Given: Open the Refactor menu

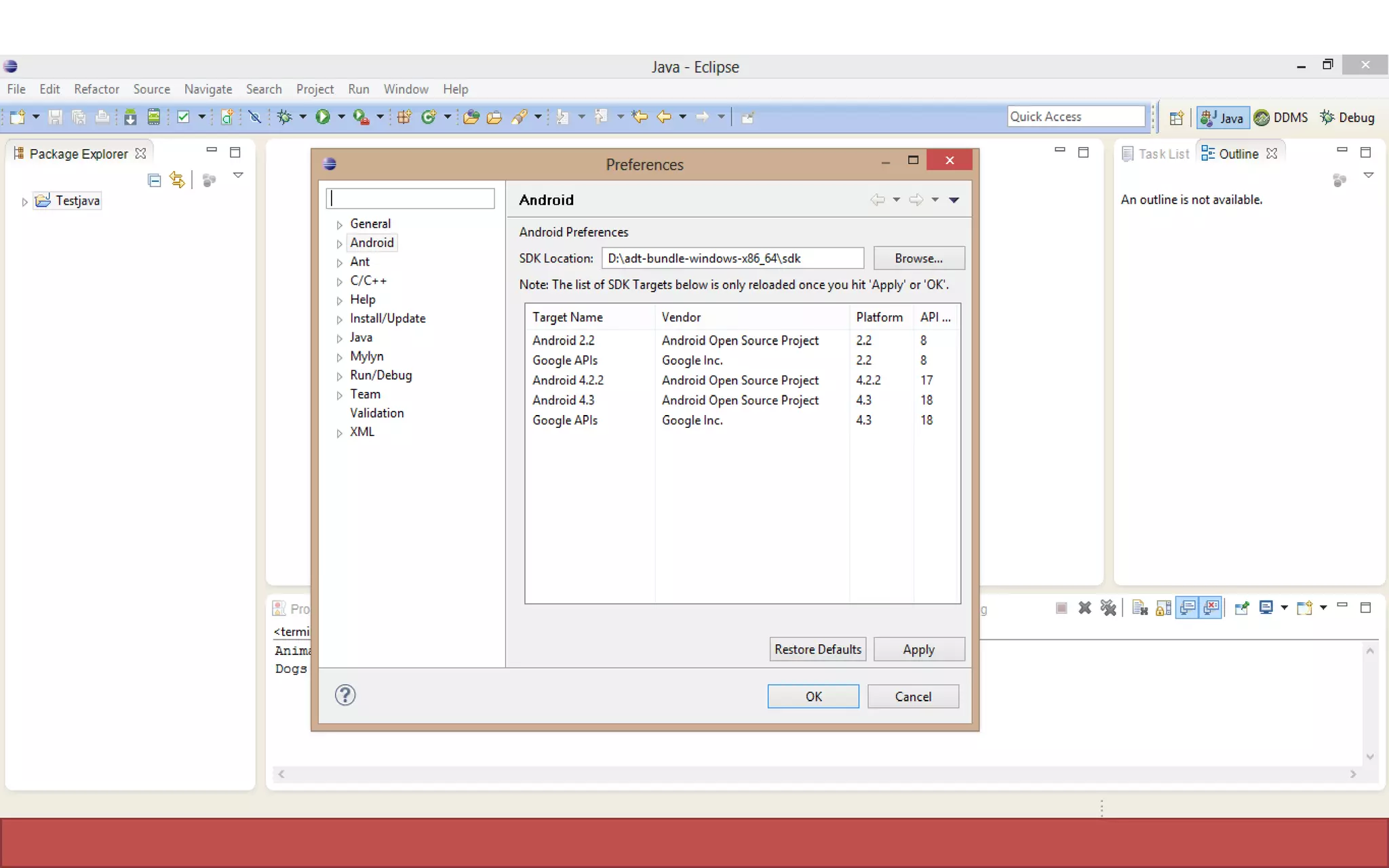Looking at the screenshot, I should tap(96, 89).
